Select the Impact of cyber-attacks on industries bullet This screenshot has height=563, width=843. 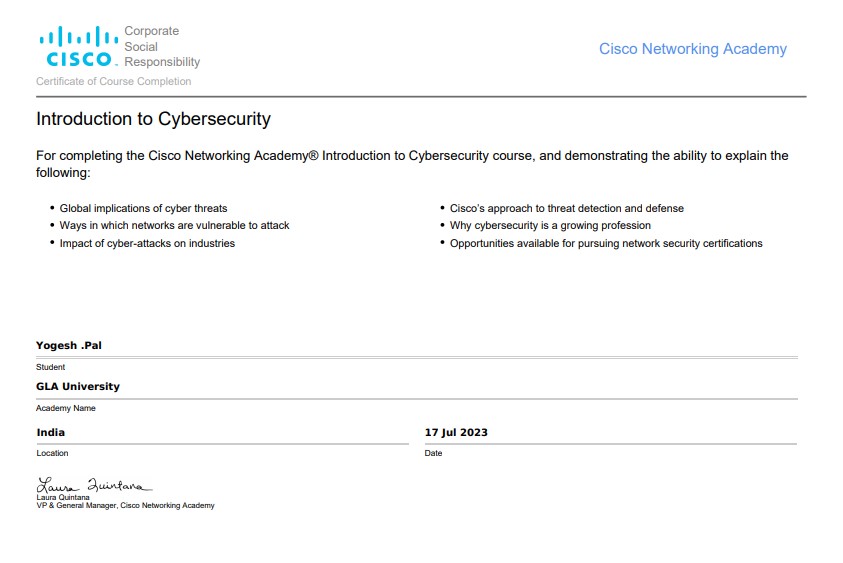[147, 243]
